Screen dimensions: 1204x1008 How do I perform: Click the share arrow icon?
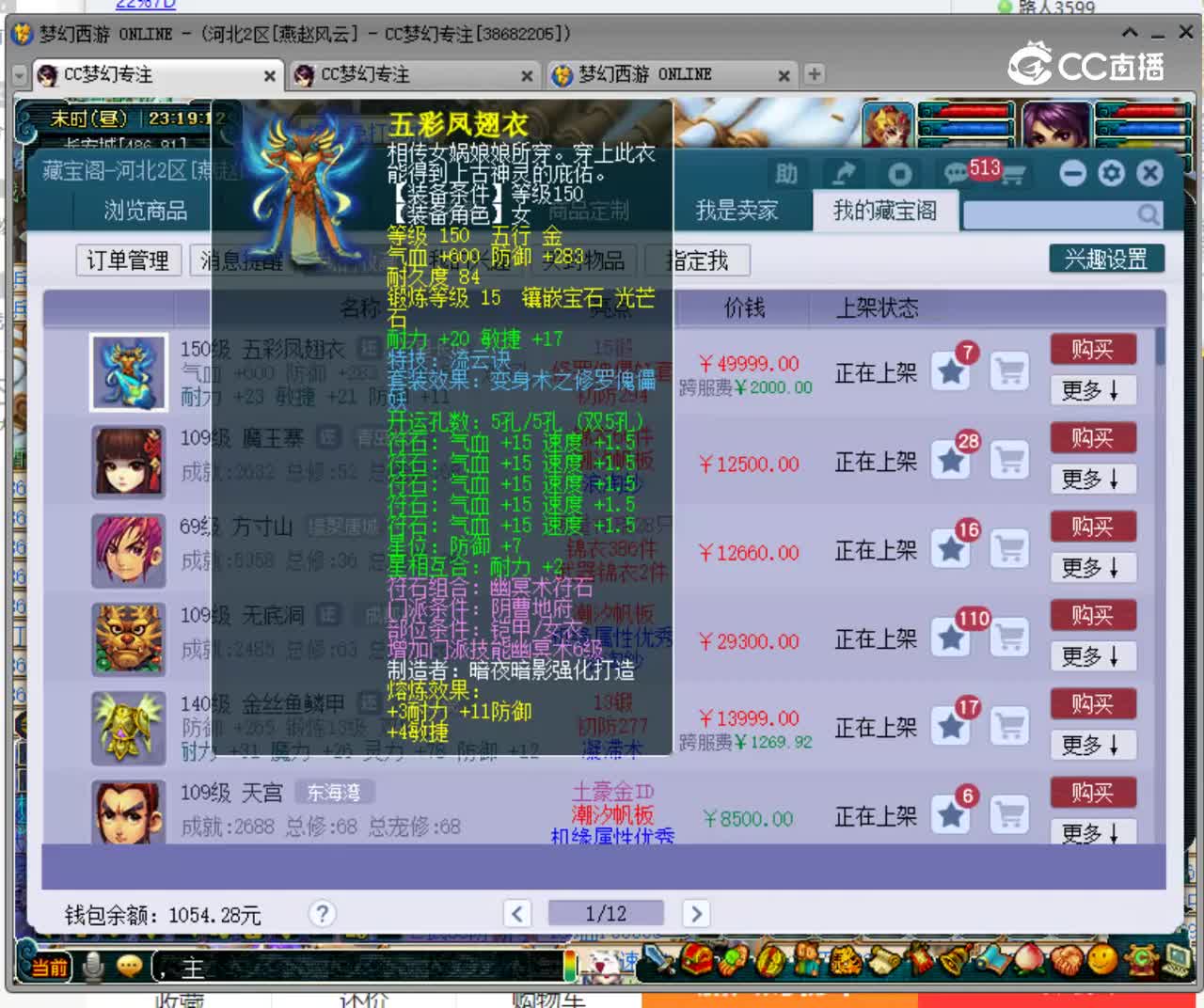pos(844,174)
